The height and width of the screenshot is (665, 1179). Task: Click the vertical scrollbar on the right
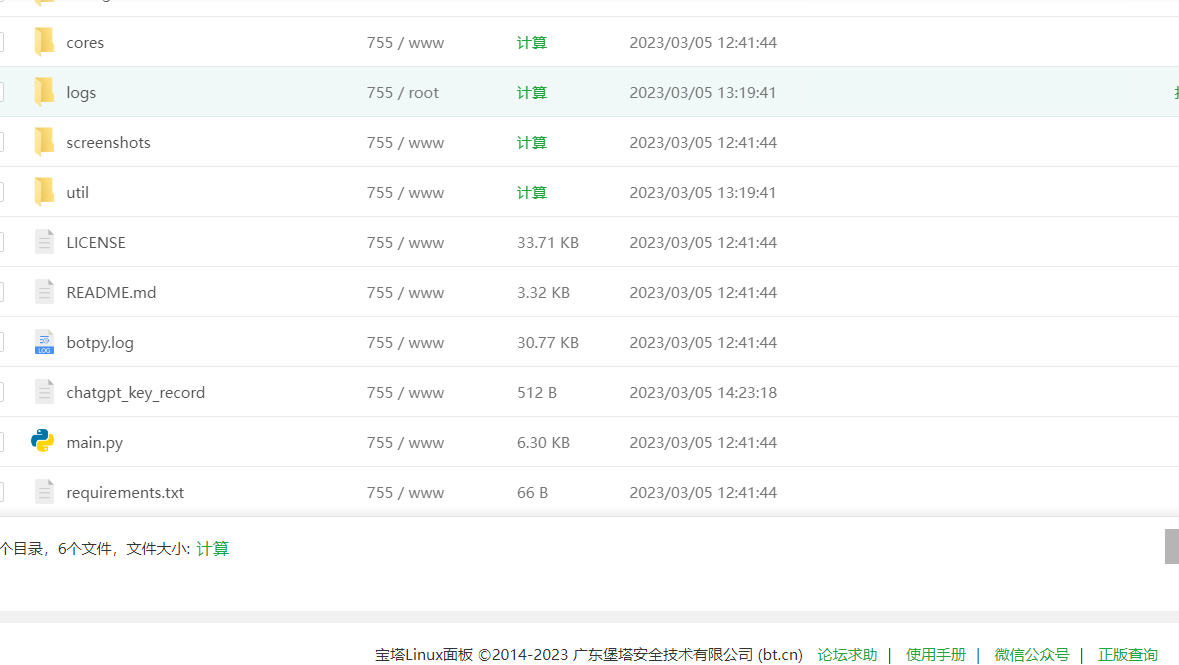[x=1171, y=546]
